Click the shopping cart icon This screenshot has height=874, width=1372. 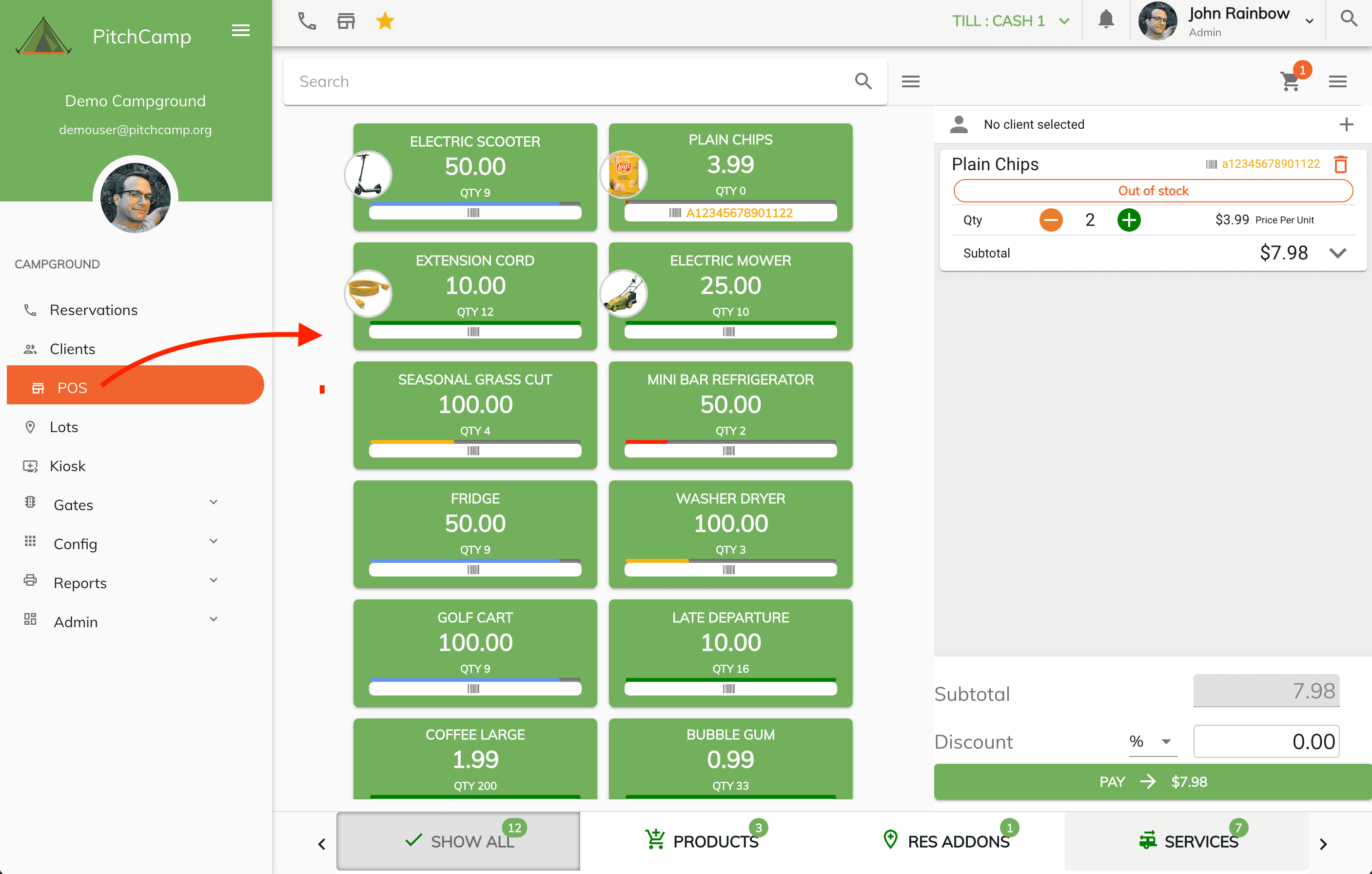[x=1291, y=82]
